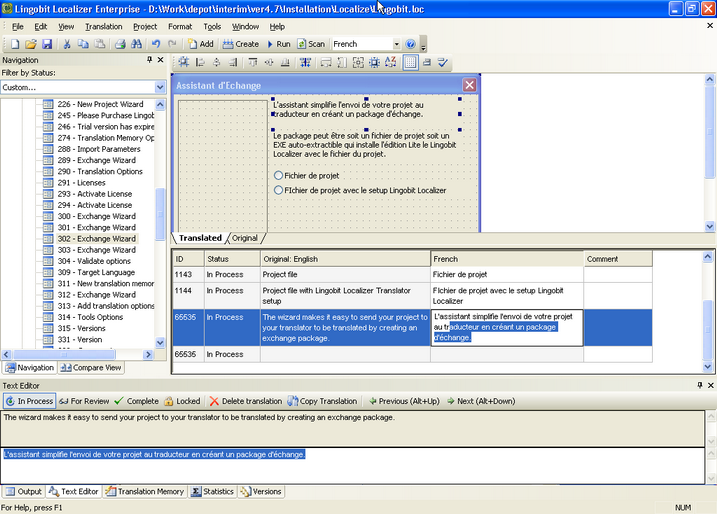Expand the Filter by Status Custom dropdown
The width and height of the screenshot is (717, 514).
(x=160, y=87)
